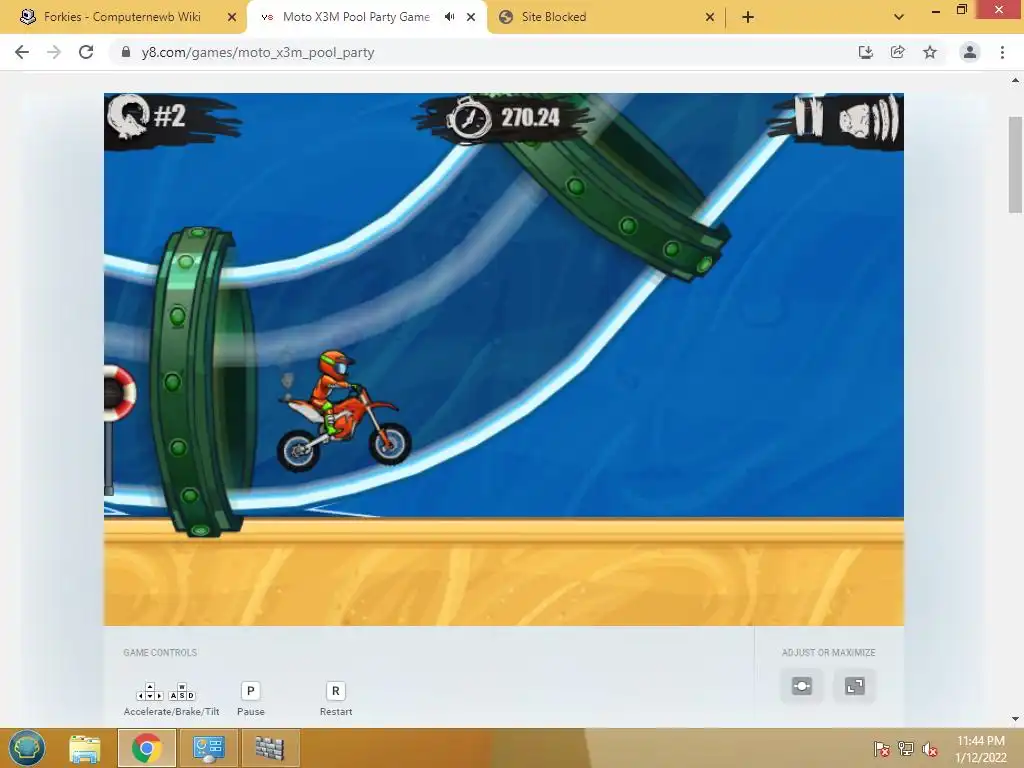Click the address bar with y8.com URL
This screenshot has width=1024, height=768.
483,52
